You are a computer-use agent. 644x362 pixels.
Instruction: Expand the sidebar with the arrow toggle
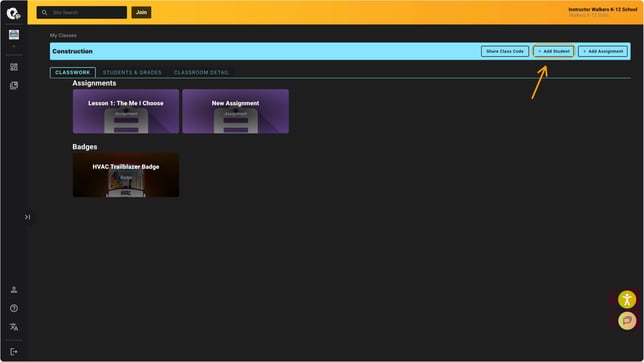27,217
